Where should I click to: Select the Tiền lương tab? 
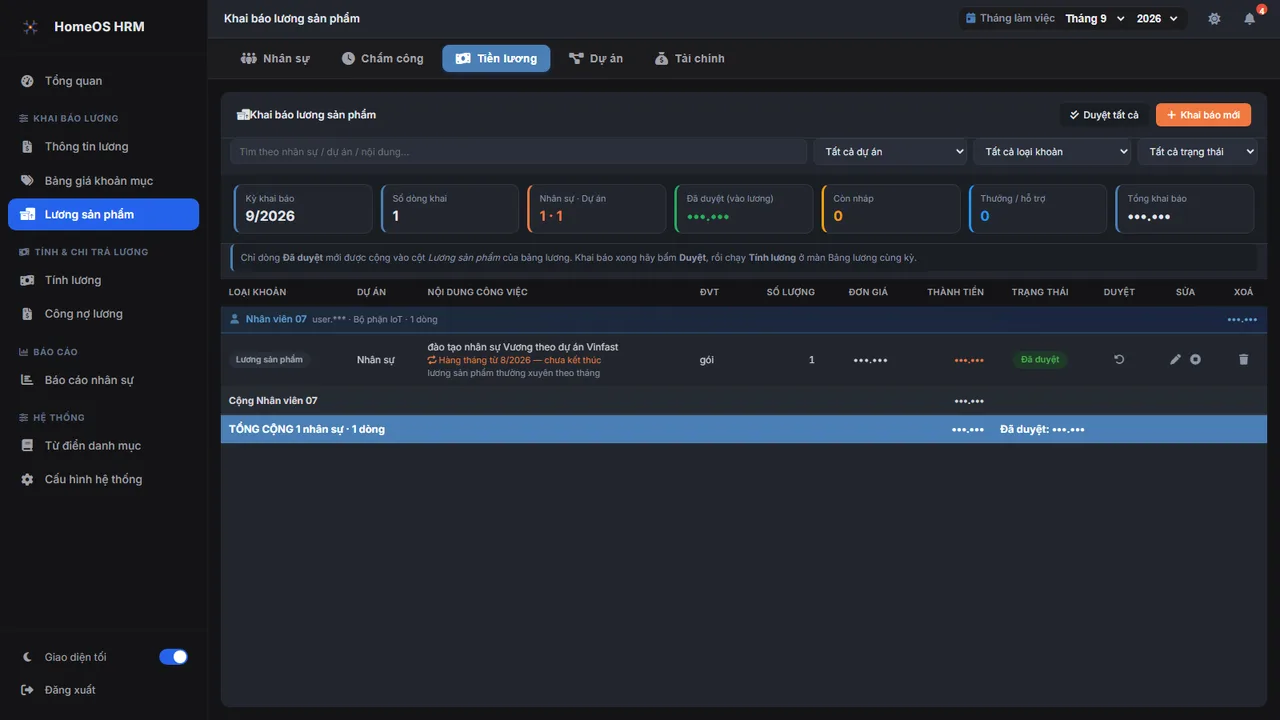coord(496,59)
